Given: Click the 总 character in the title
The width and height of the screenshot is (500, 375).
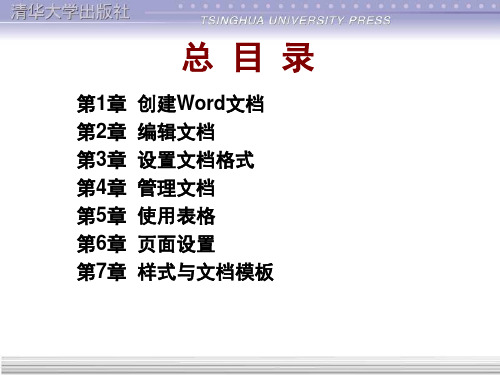Looking at the screenshot, I should coord(198,58).
